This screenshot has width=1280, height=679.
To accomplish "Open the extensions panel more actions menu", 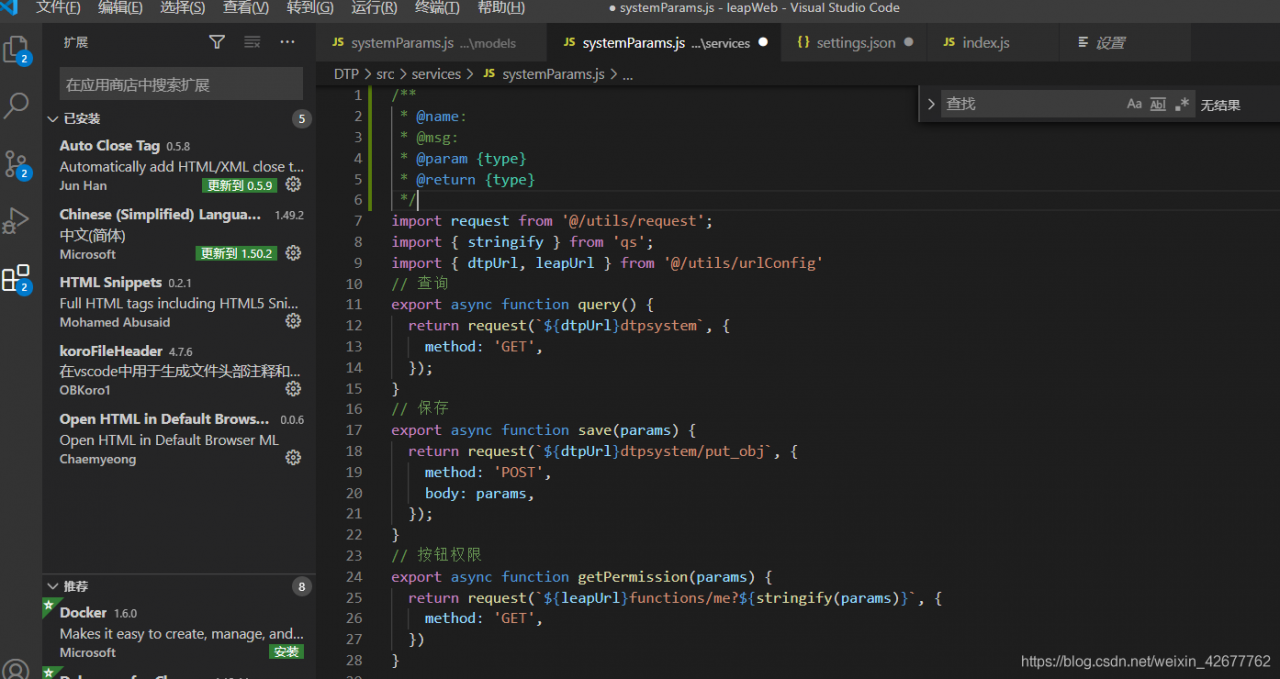I will point(288,42).
